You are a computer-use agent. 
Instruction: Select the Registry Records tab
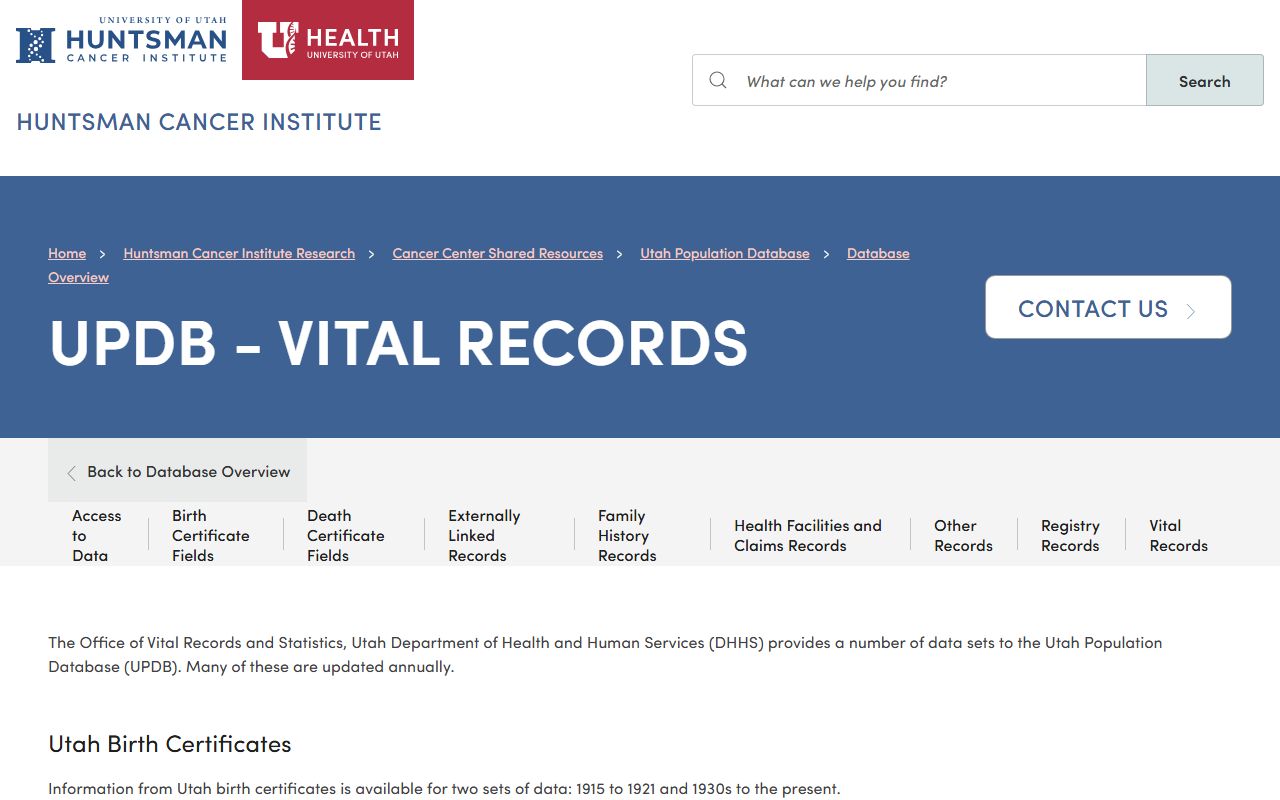[1070, 535]
